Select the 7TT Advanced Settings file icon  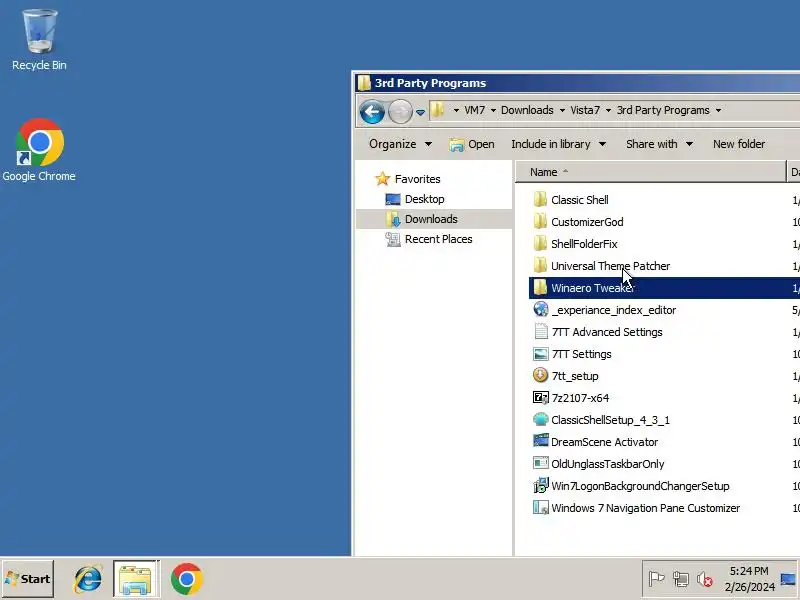(540, 332)
